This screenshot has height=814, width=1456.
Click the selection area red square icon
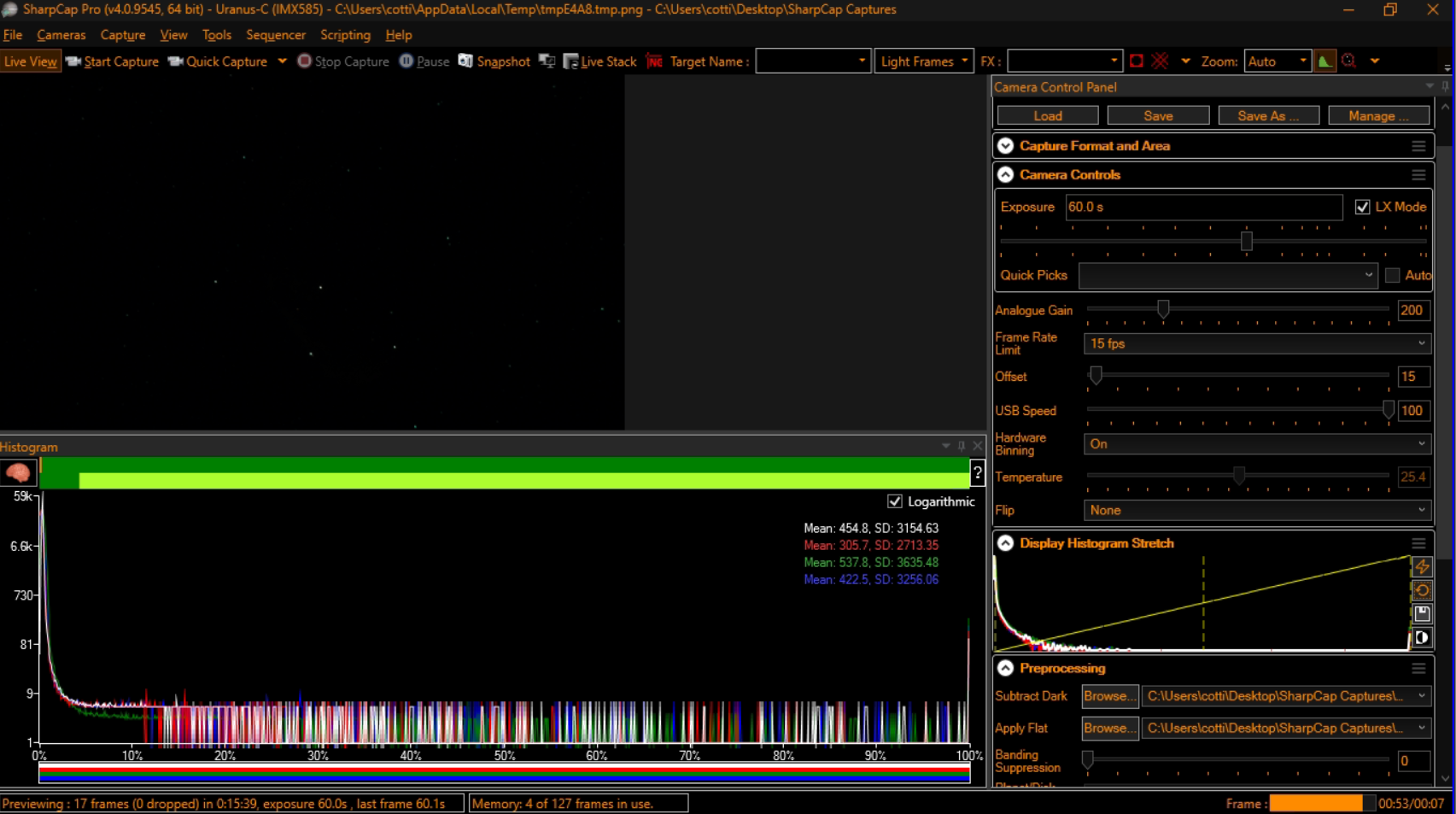[x=1137, y=61]
